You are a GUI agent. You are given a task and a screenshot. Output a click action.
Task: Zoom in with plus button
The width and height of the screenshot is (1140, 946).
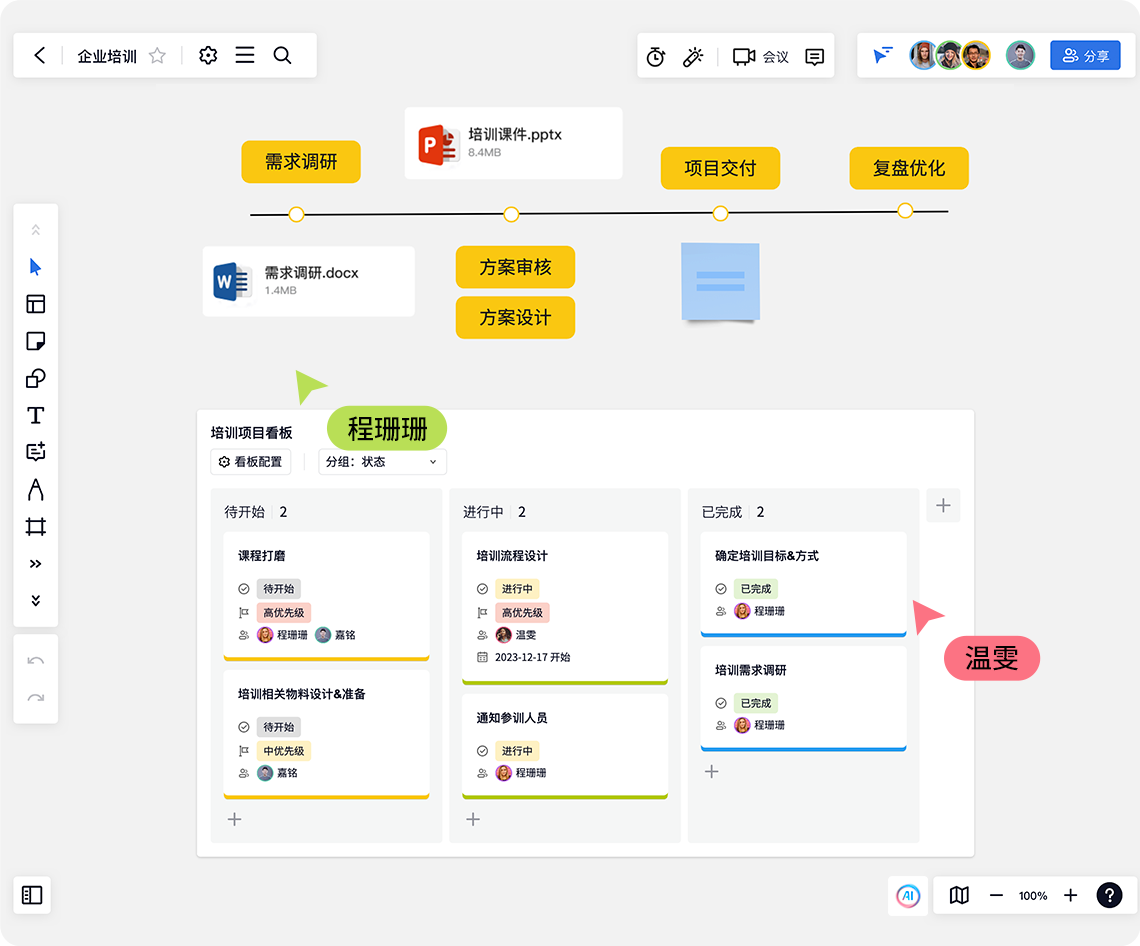pos(1070,895)
